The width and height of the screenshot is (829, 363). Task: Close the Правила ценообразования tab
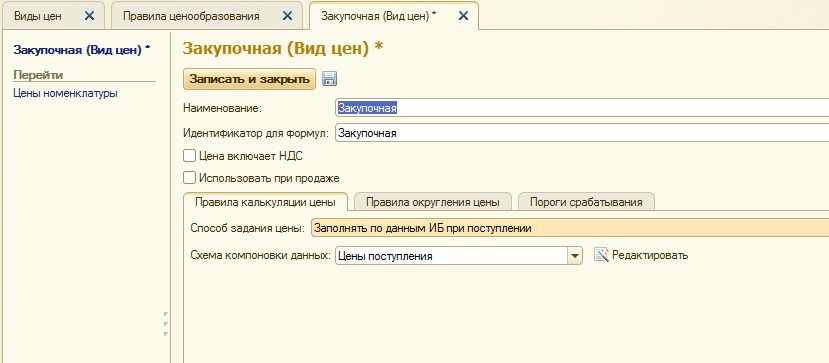[287, 16]
